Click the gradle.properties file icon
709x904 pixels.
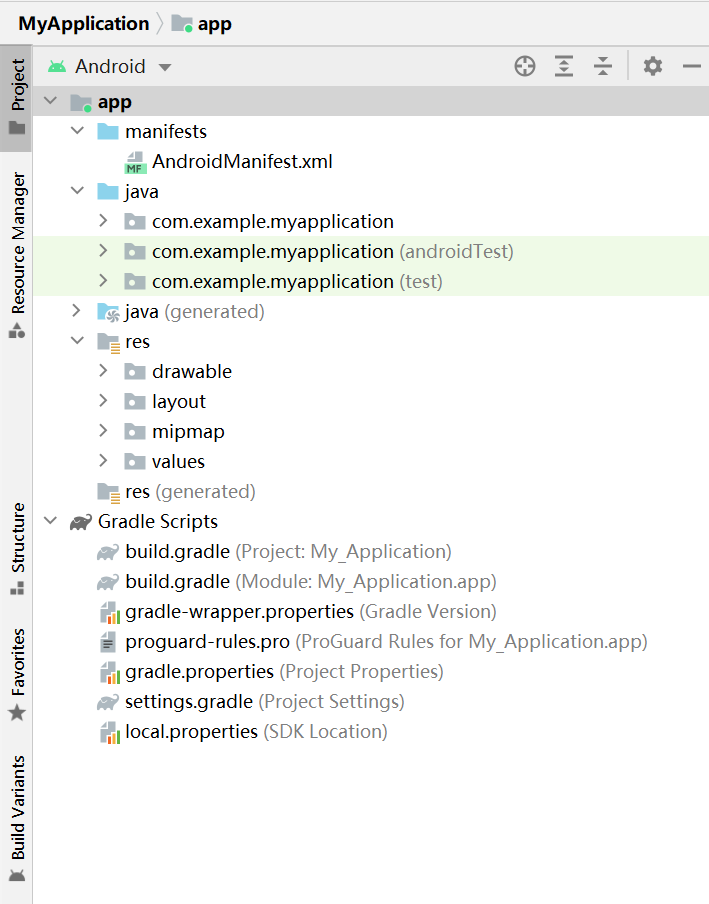[110, 672]
